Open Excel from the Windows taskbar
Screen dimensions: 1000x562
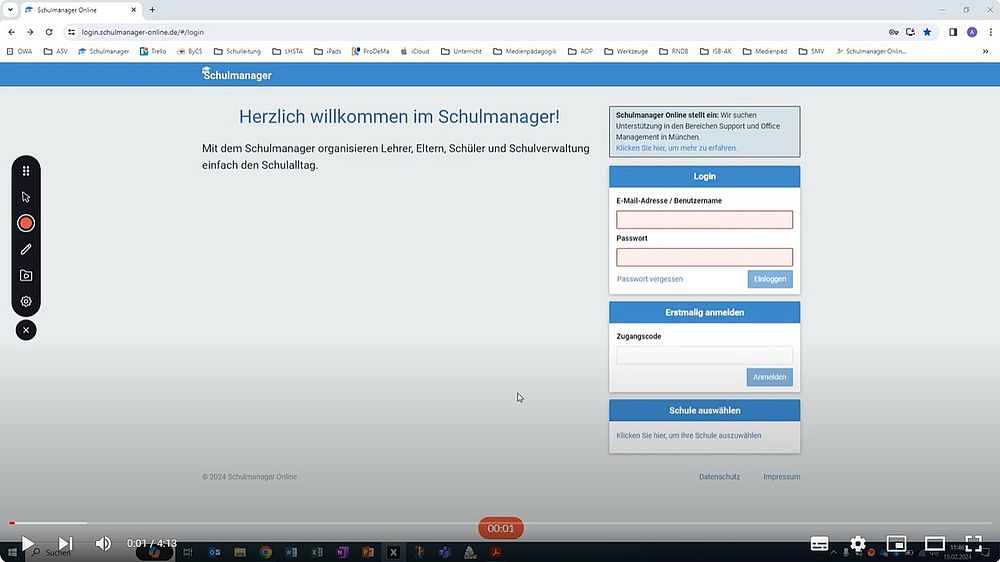click(x=317, y=552)
